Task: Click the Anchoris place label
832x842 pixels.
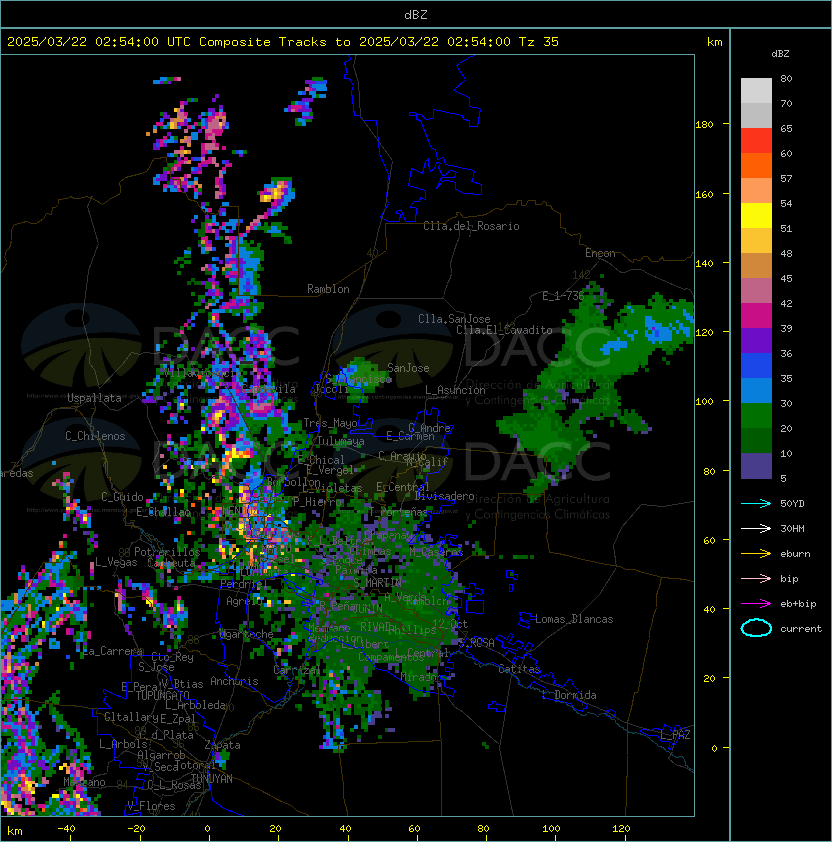Action: [x=234, y=681]
